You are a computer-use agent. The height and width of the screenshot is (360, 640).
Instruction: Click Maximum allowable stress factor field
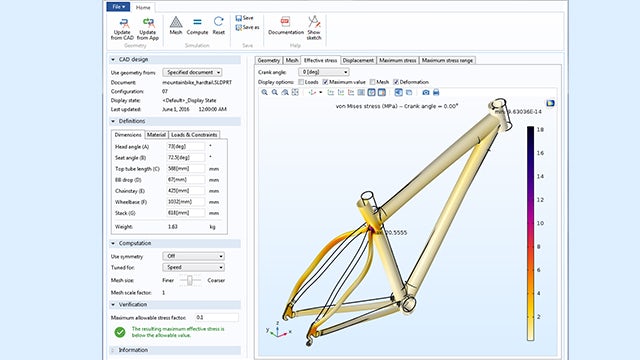pyautogui.click(x=216, y=317)
